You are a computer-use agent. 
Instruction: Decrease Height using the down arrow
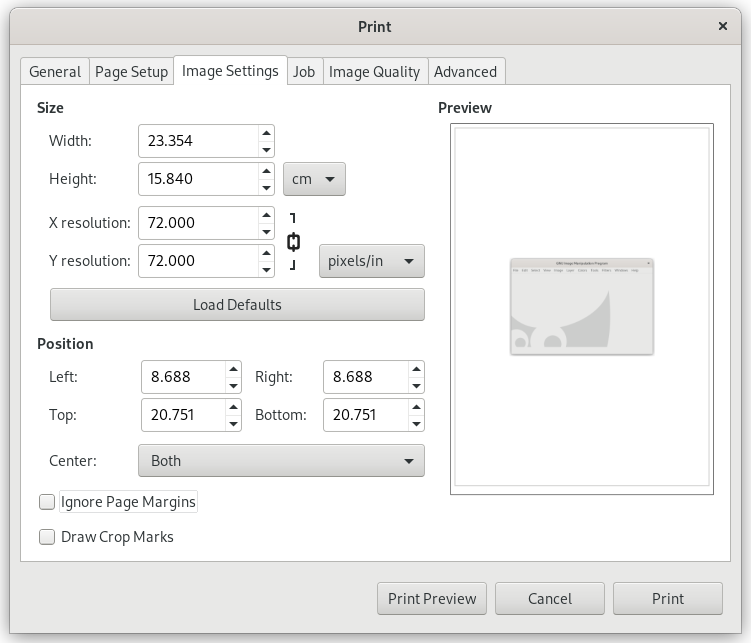[266, 188]
